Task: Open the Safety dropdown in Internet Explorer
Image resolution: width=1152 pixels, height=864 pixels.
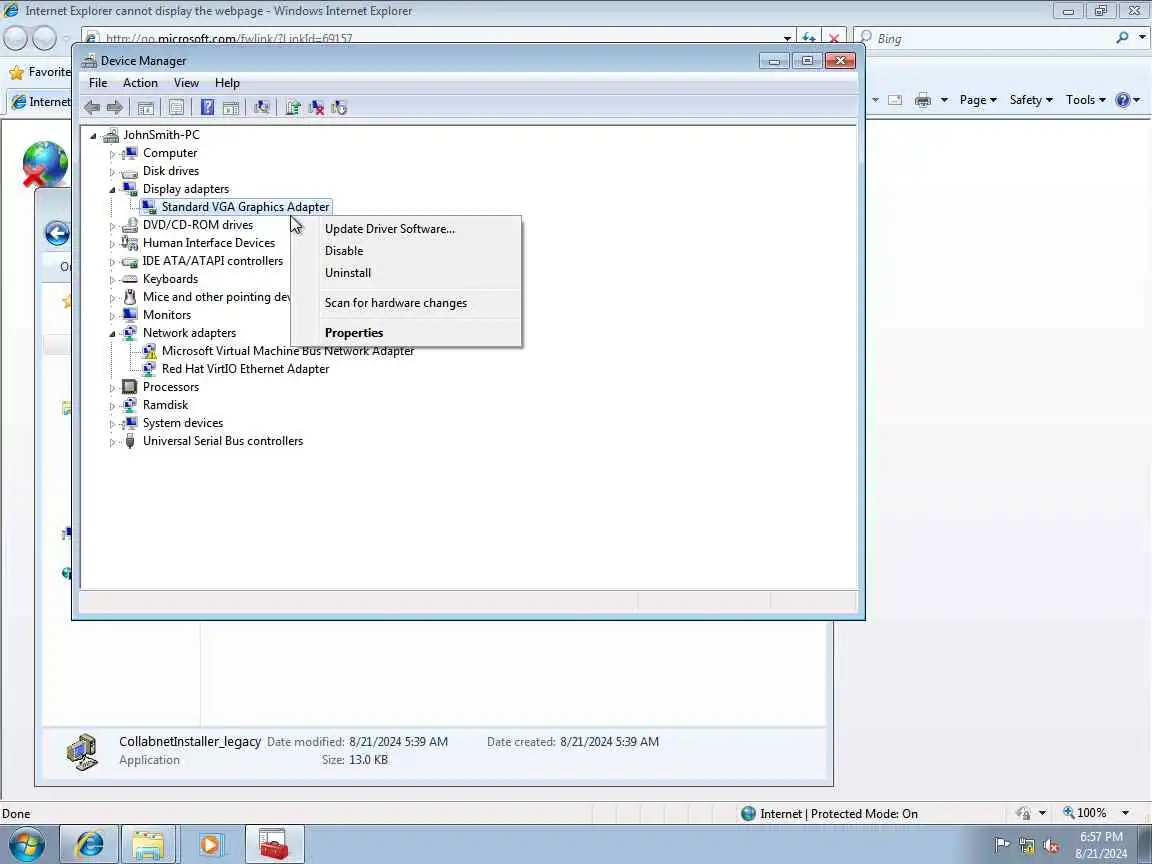Action: click(x=1031, y=100)
